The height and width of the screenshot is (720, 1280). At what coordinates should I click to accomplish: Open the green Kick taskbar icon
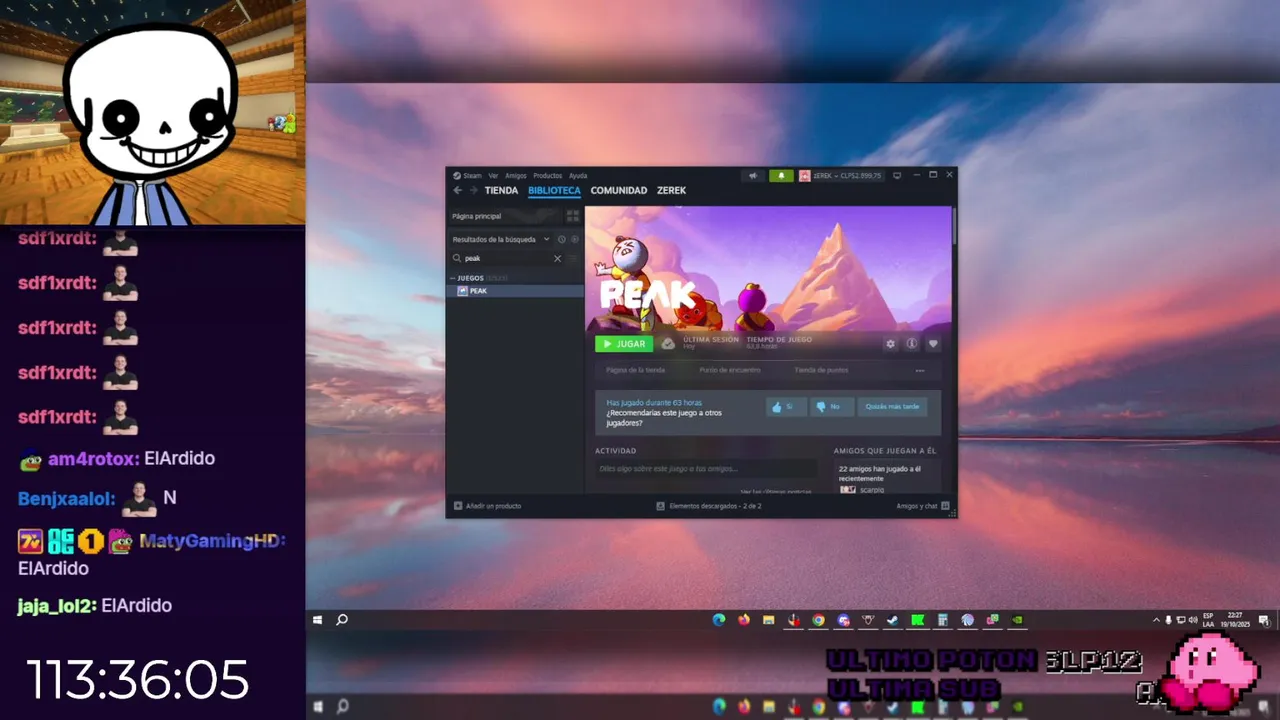(x=918, y=620)
